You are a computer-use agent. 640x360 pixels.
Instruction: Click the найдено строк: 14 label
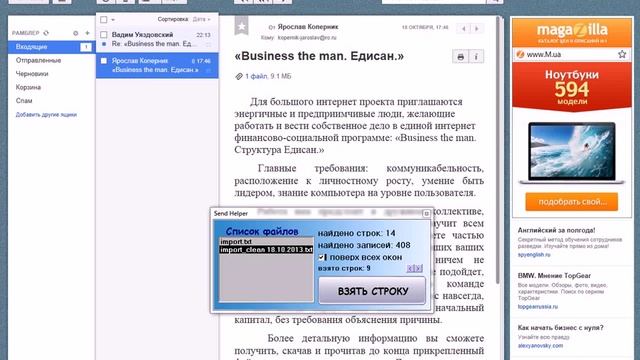(356, 233)
